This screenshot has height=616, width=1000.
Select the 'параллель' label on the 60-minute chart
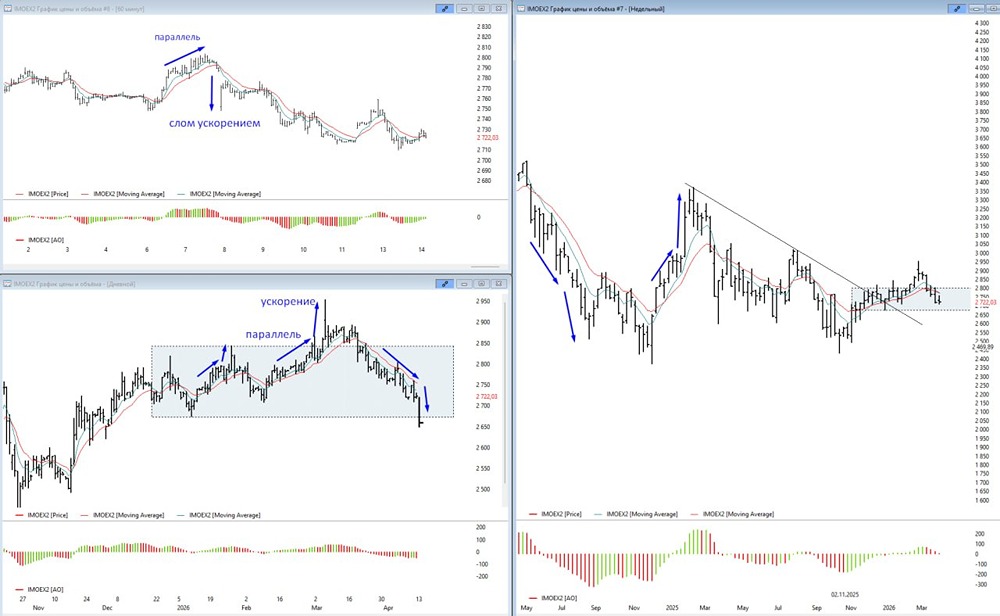177,37
